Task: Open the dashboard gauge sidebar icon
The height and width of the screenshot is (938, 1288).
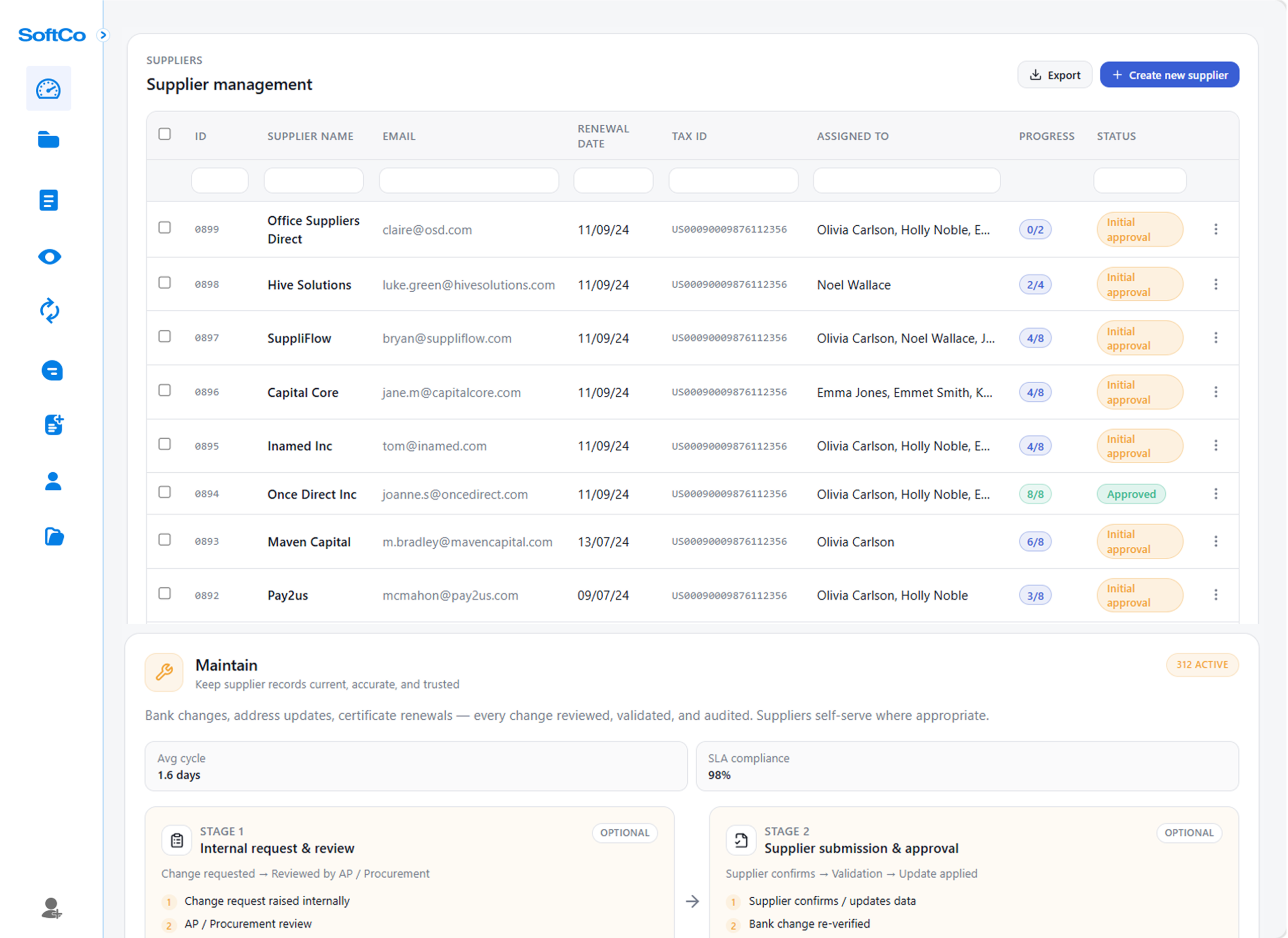Action: click(48, 89)
